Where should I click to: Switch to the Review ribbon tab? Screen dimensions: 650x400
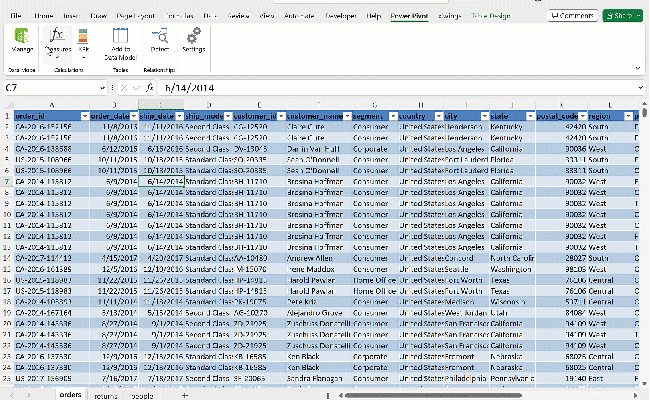point(238,16)
